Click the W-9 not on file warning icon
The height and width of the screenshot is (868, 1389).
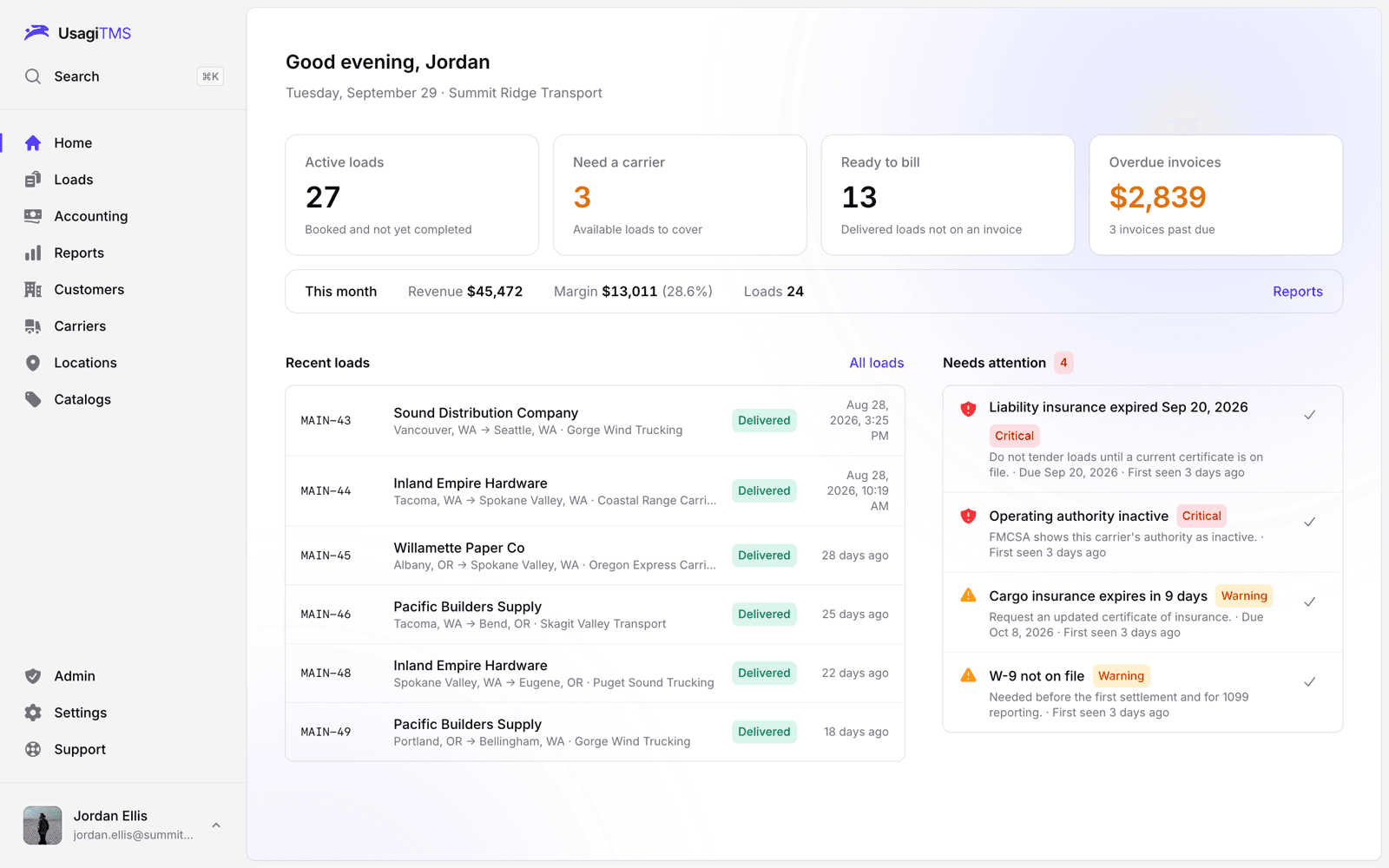(x=968, y=675)
